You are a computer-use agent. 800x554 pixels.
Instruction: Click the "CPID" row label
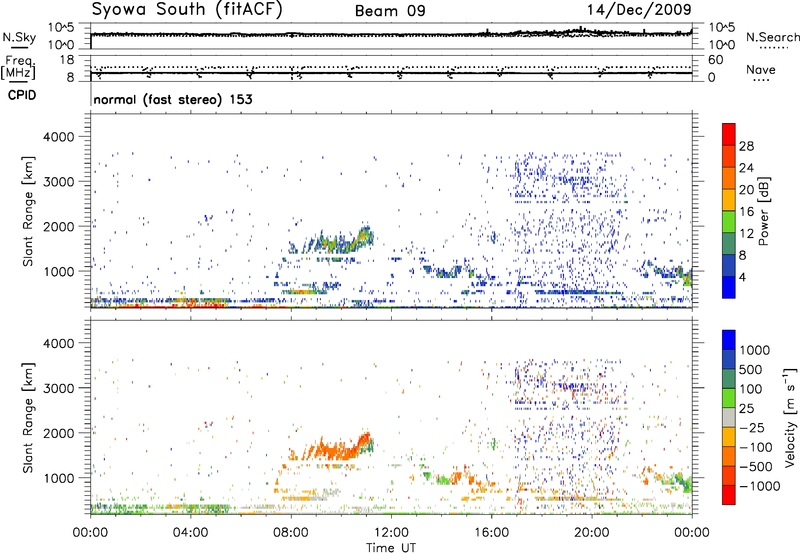(x=22, y=95)
